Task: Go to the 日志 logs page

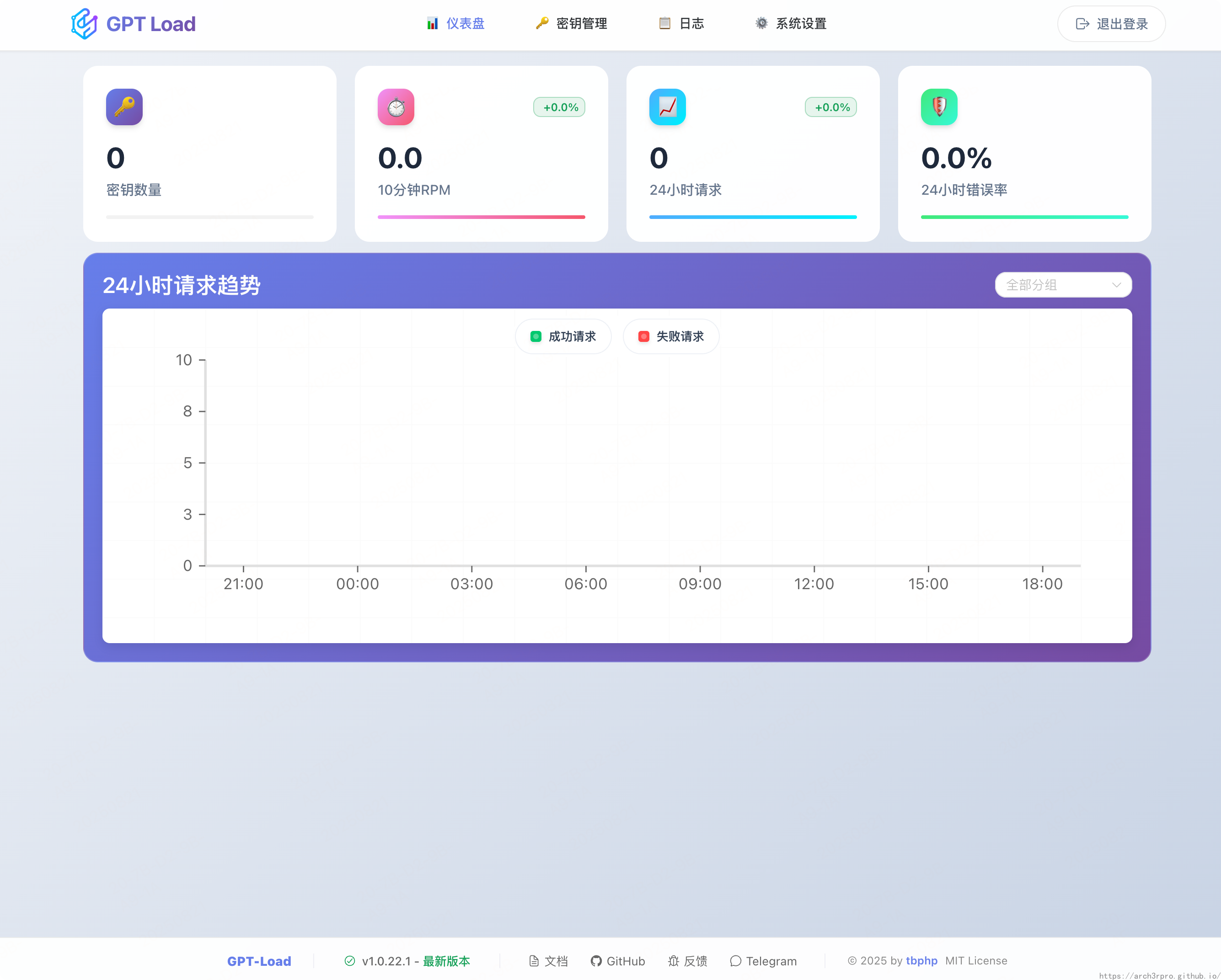Action: point(681,24)
